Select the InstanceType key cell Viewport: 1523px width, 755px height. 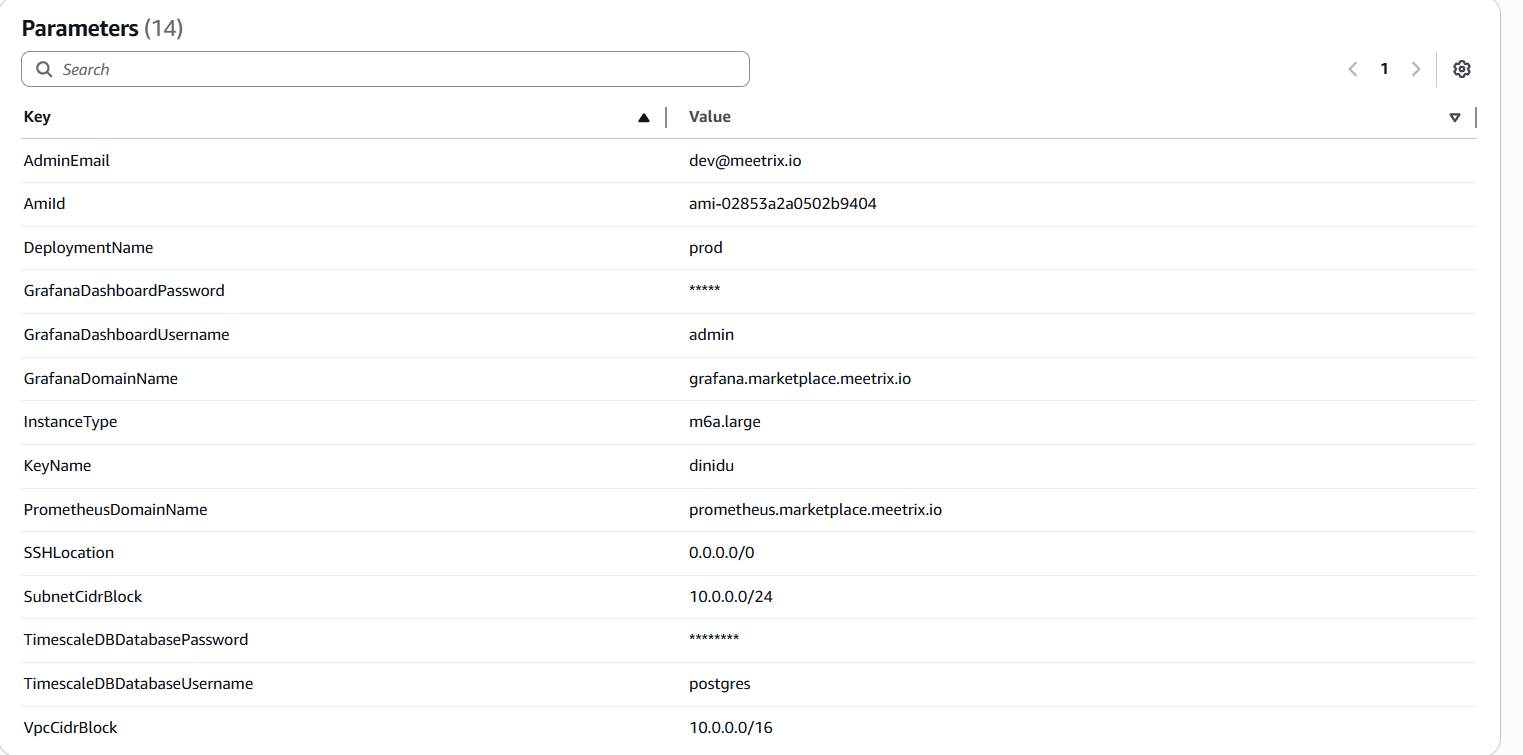pos(70,422)
